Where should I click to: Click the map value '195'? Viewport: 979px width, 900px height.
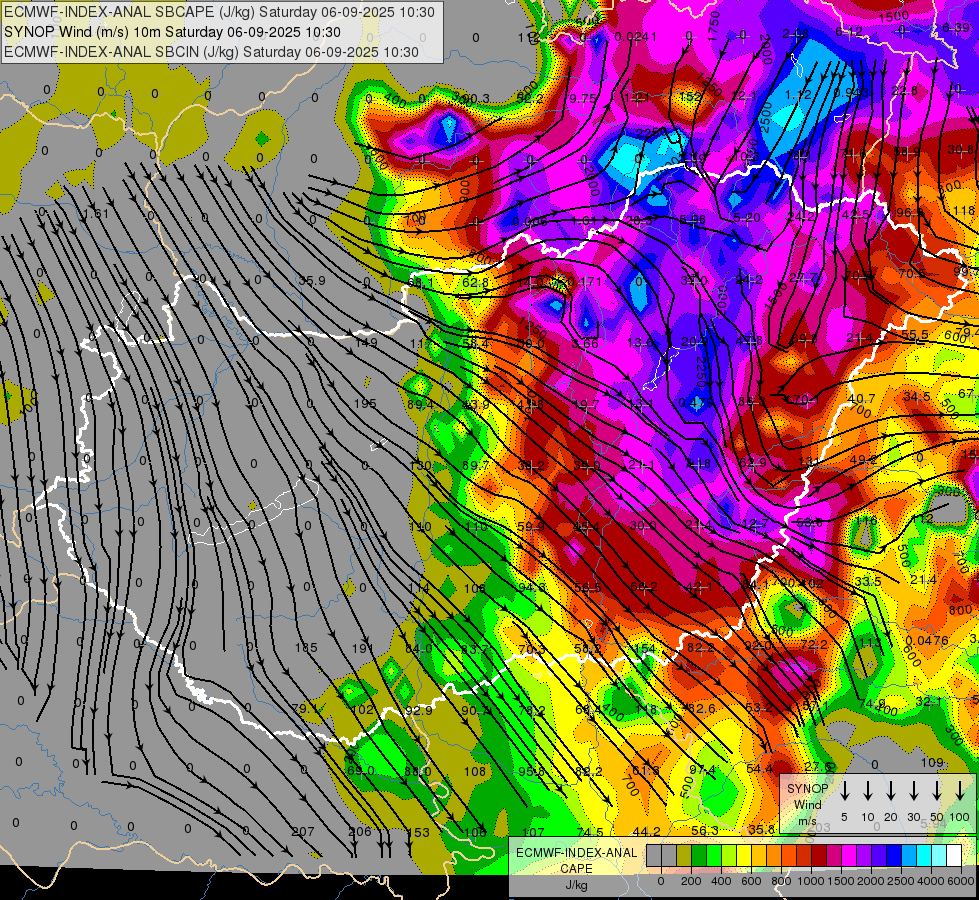[365, 403]
